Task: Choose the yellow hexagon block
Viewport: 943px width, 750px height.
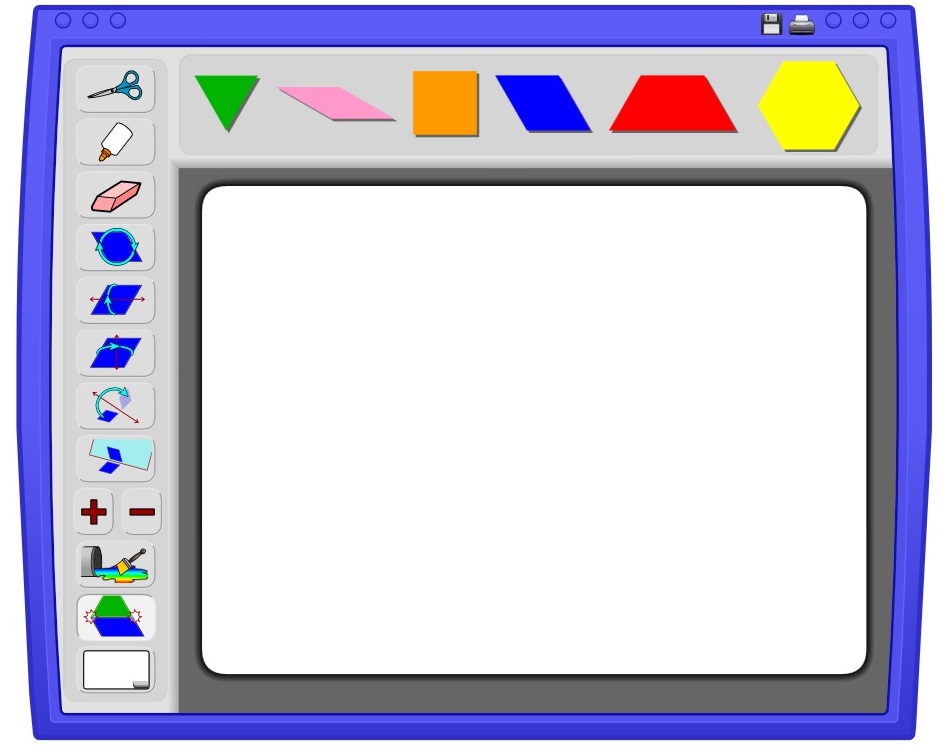Action: (x=809, y=106)
